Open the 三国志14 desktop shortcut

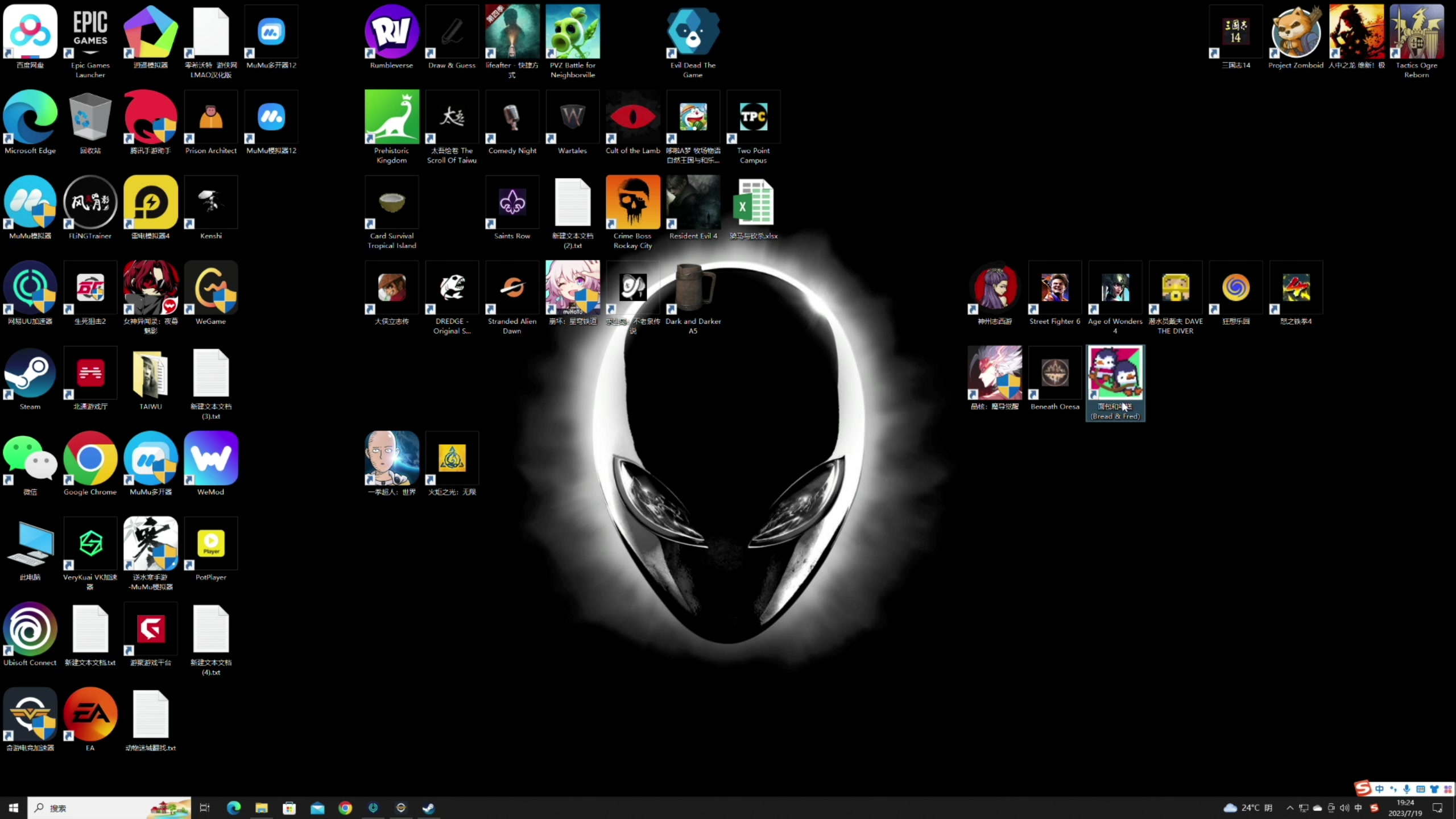(1236, 37)
